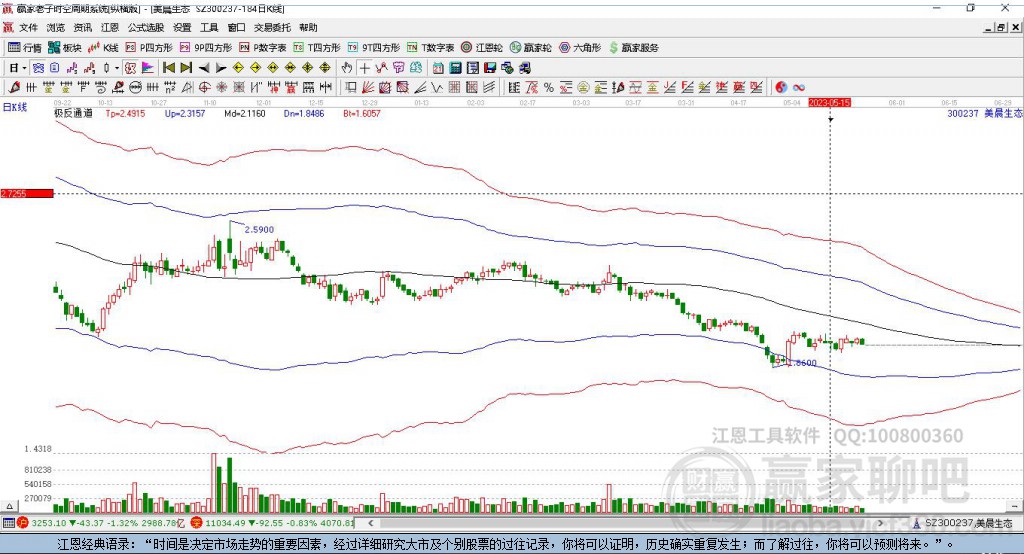Click first yellow diamond left-arrow icon
The image size is (1024, 554).
238,68
